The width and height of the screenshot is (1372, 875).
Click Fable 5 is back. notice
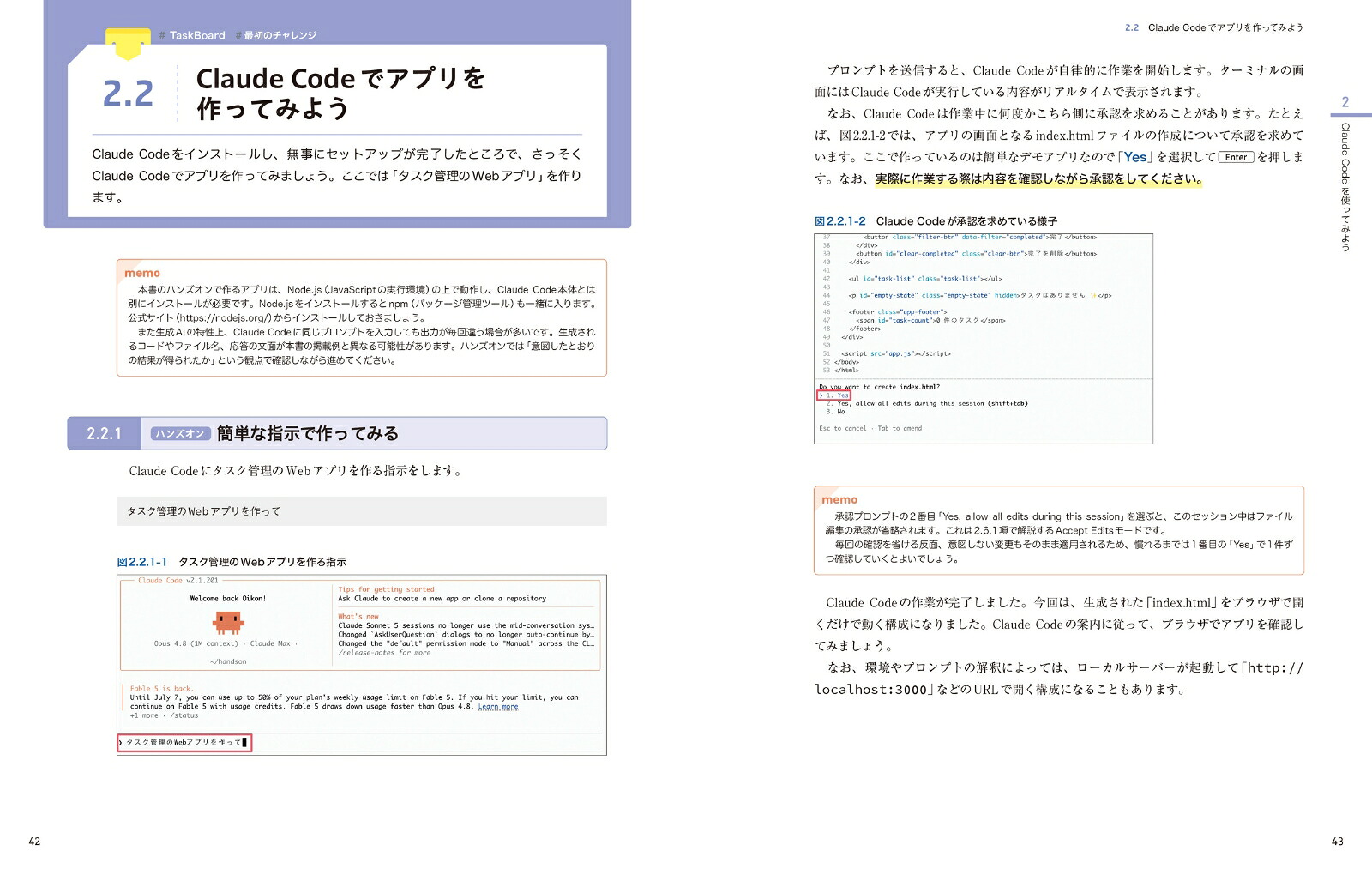click(x=162, y=688)
